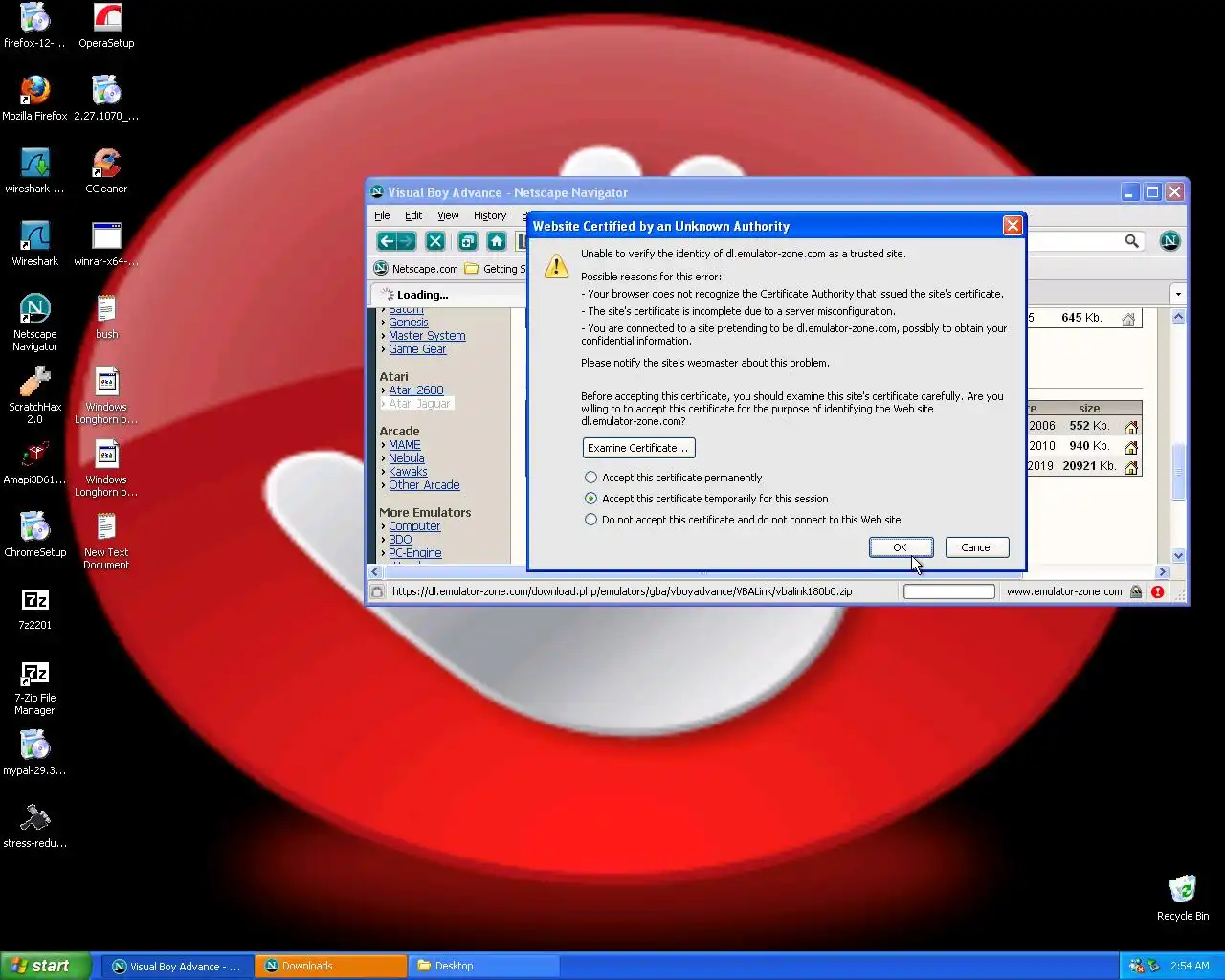Click the house icon beside 940 Kb
Viewport: 1225px width, 980px height.
click(x=1131, y=447)
